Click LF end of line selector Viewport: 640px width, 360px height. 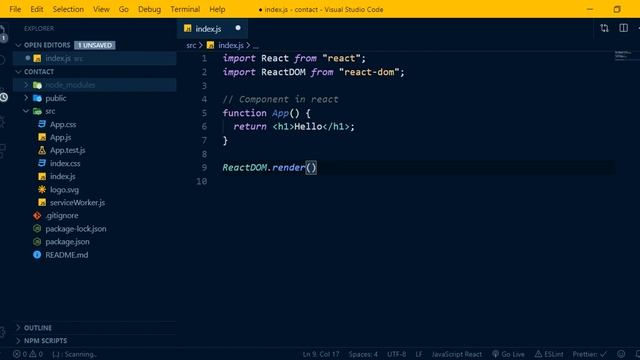419,354
